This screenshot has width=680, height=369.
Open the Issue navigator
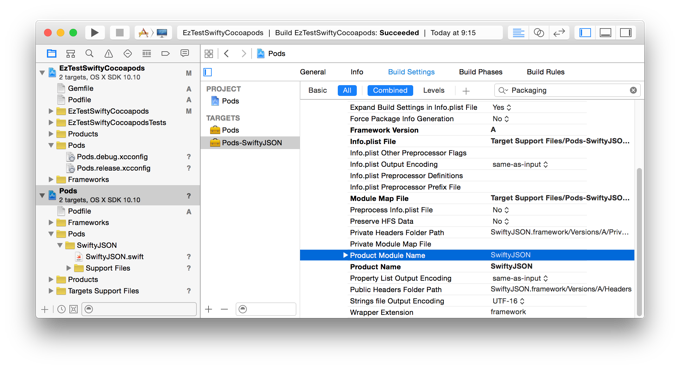pyautogui.click(x=108, y=53)
